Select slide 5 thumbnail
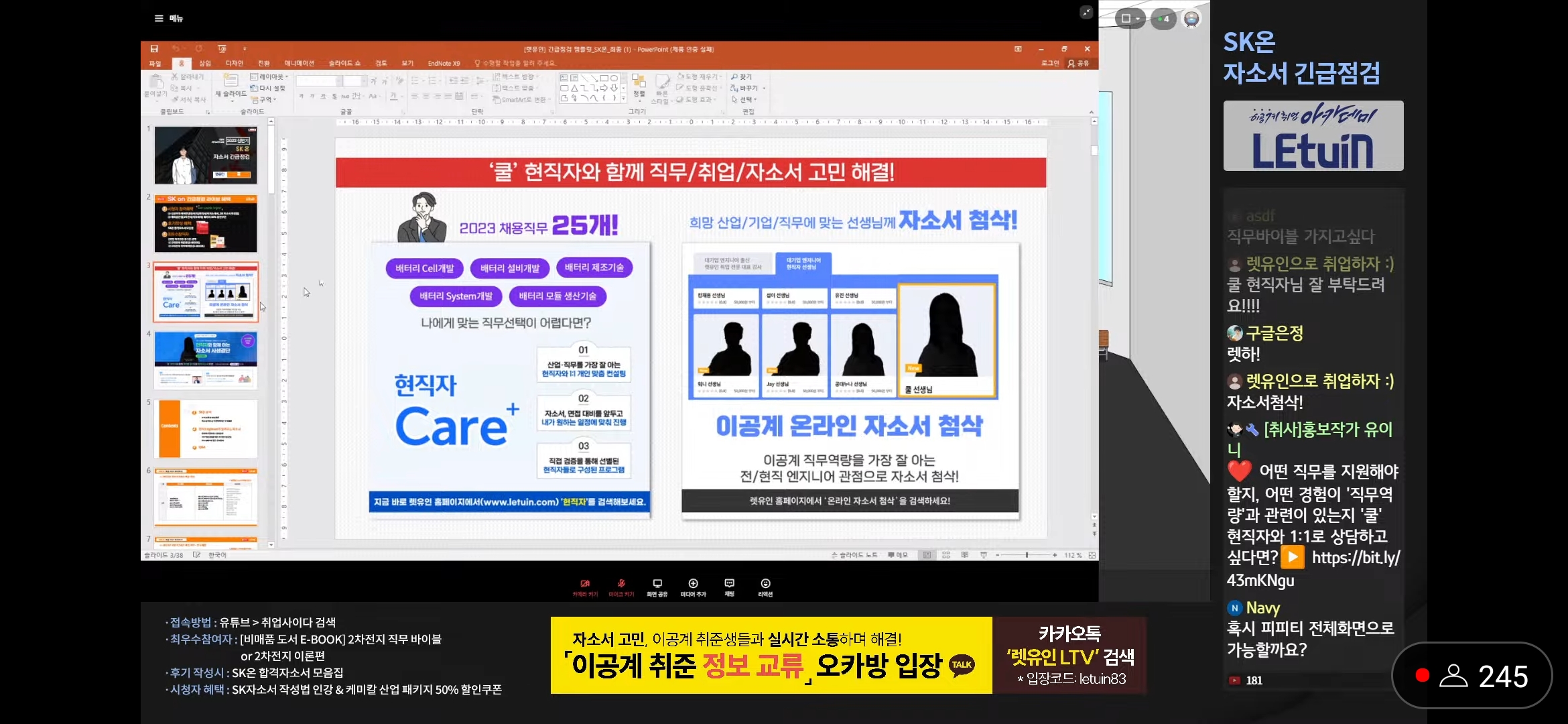Image resolution: width=1568 pixels, height=724 pixels. point(206,429)
